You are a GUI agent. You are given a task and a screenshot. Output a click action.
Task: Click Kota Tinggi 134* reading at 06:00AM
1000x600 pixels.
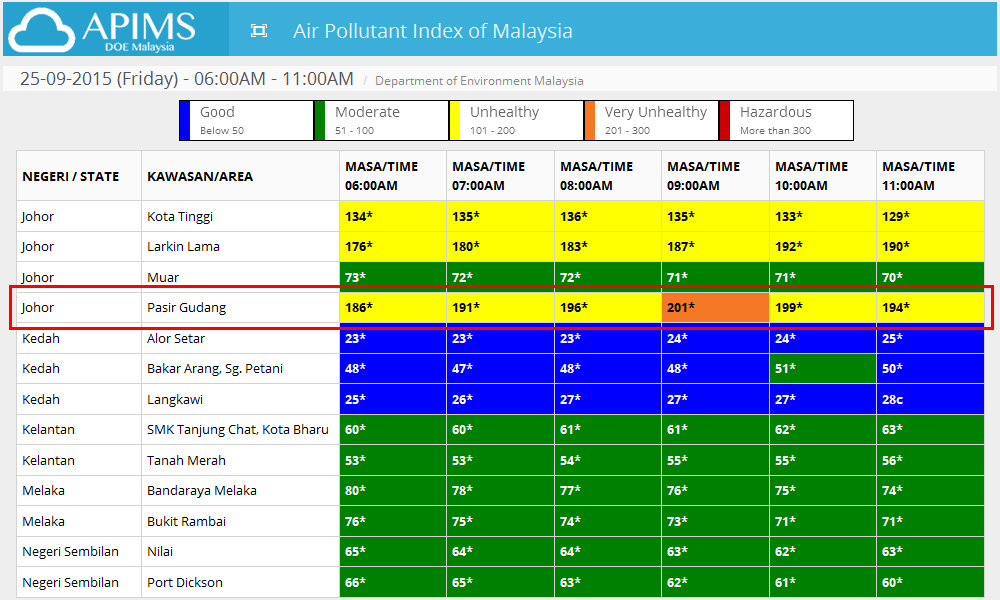393,216
